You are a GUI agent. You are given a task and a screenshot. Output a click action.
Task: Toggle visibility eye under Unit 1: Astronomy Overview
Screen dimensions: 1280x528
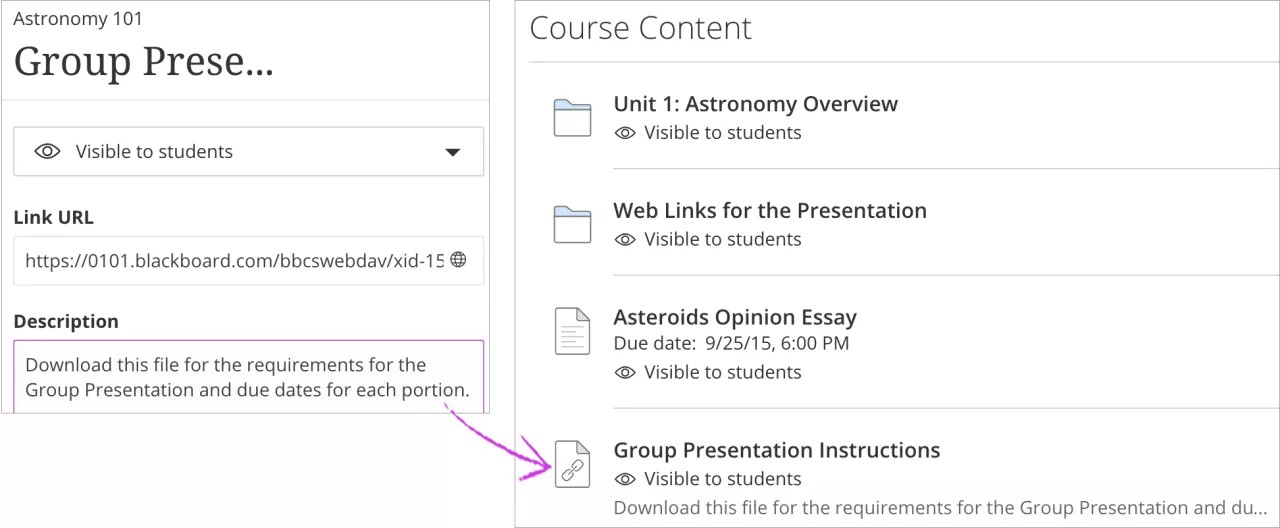[625, 133]
